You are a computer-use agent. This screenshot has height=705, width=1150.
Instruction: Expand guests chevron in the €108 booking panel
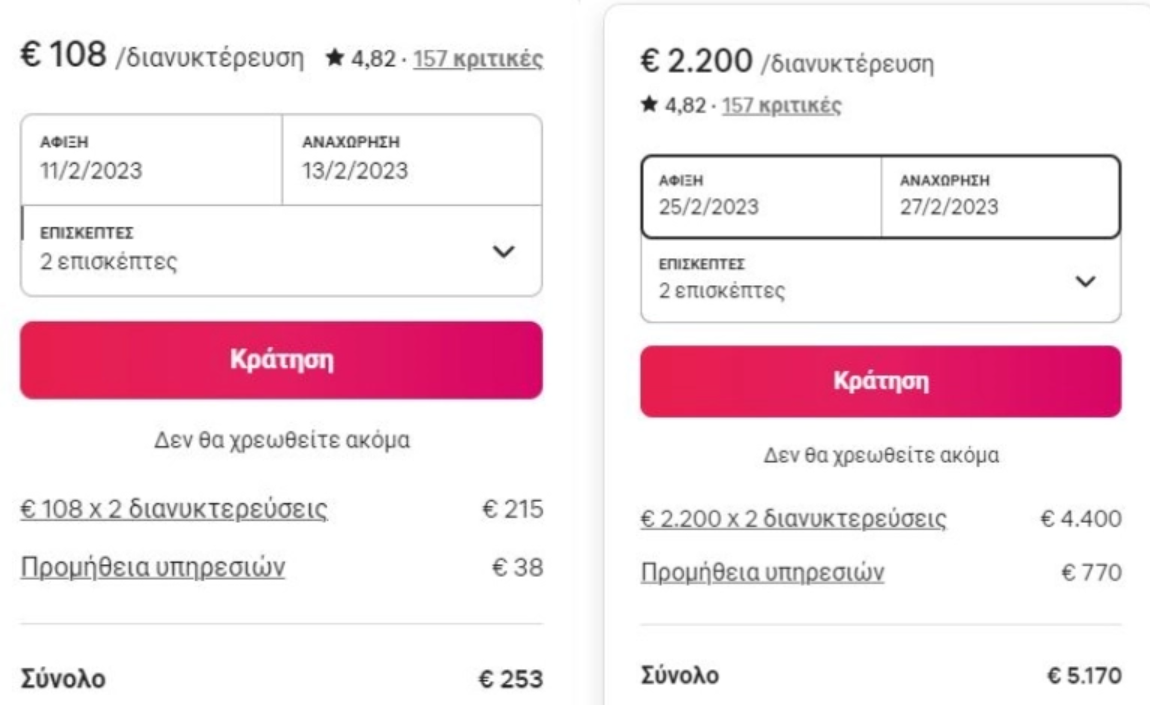tap(506, 253)
